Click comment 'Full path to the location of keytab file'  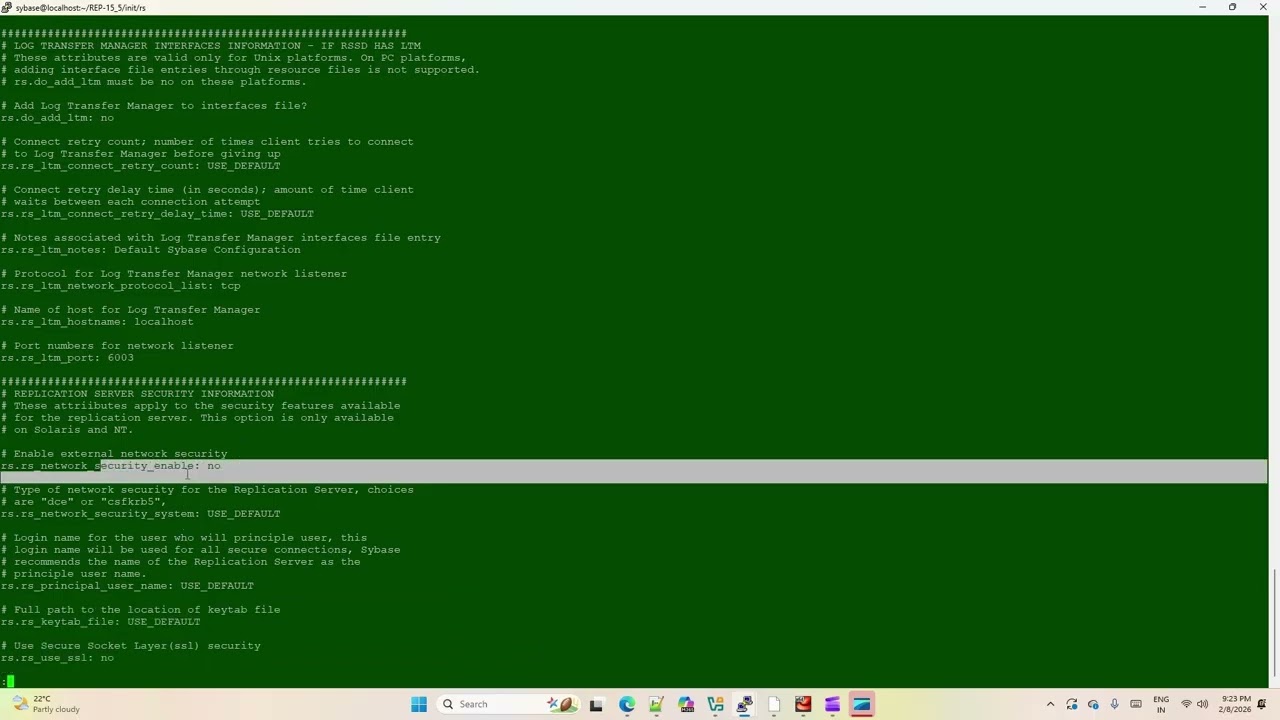point(147,610)
